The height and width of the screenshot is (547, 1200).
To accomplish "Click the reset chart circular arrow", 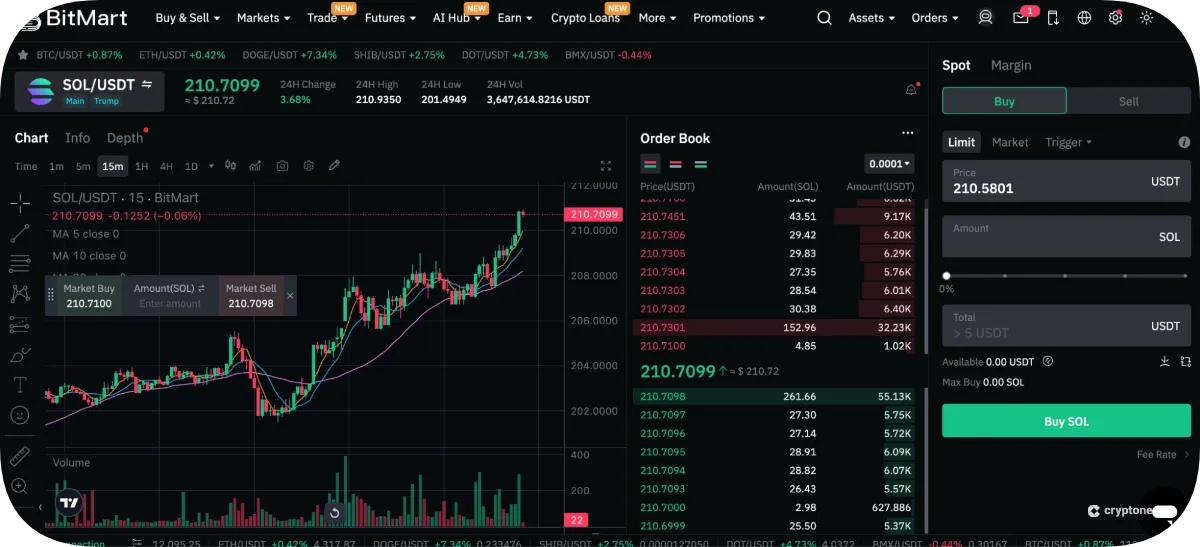I will 335,513.
